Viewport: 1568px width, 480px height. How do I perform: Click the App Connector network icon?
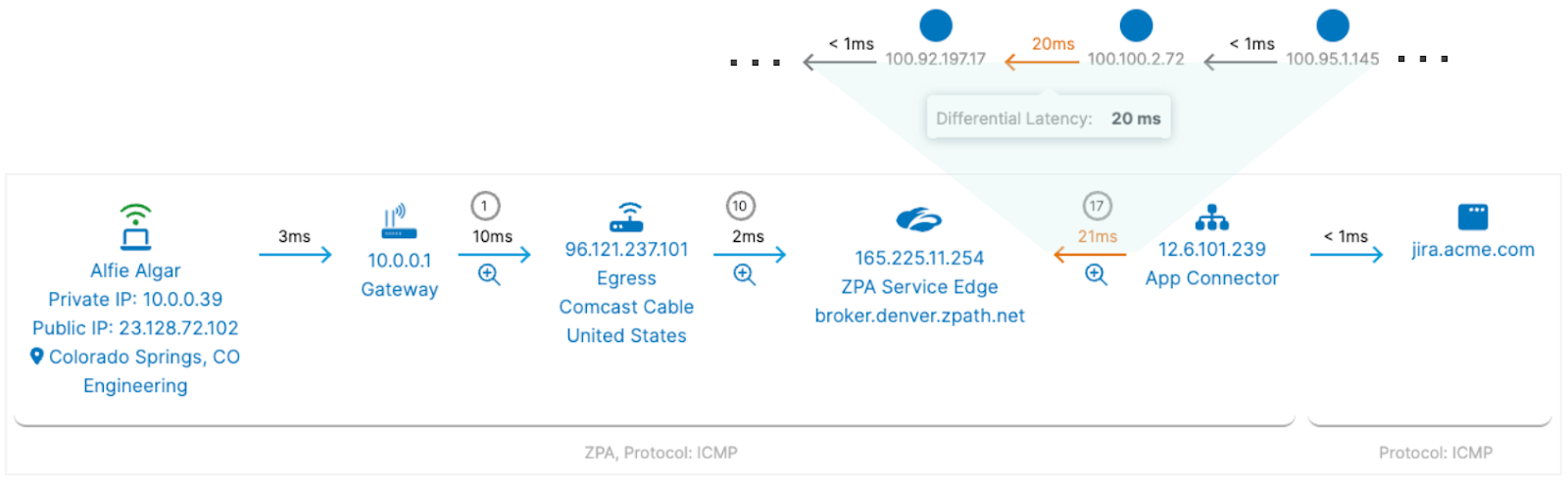pos(1211,217)
